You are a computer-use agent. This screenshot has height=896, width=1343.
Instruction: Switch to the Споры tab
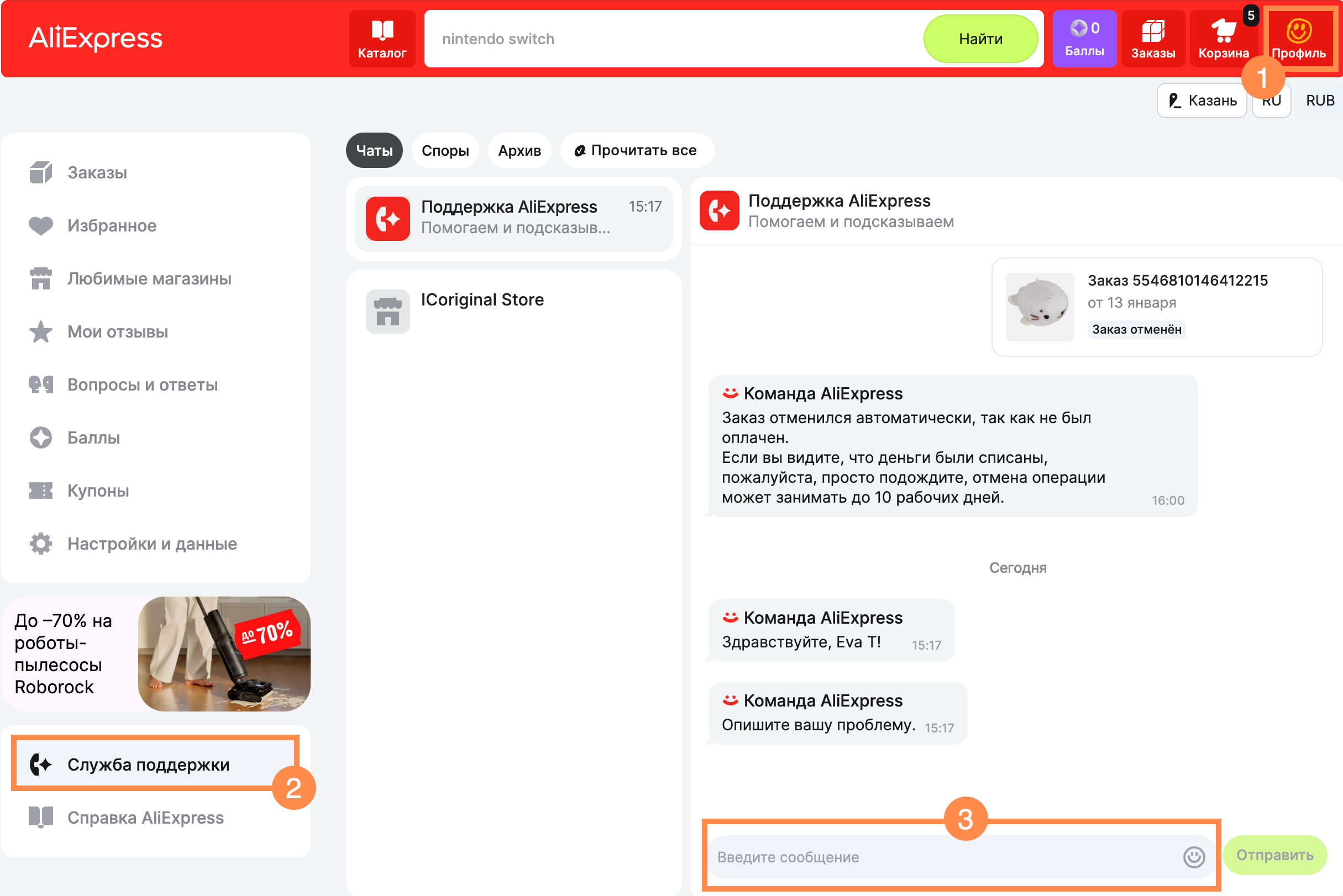pos(445,150)
